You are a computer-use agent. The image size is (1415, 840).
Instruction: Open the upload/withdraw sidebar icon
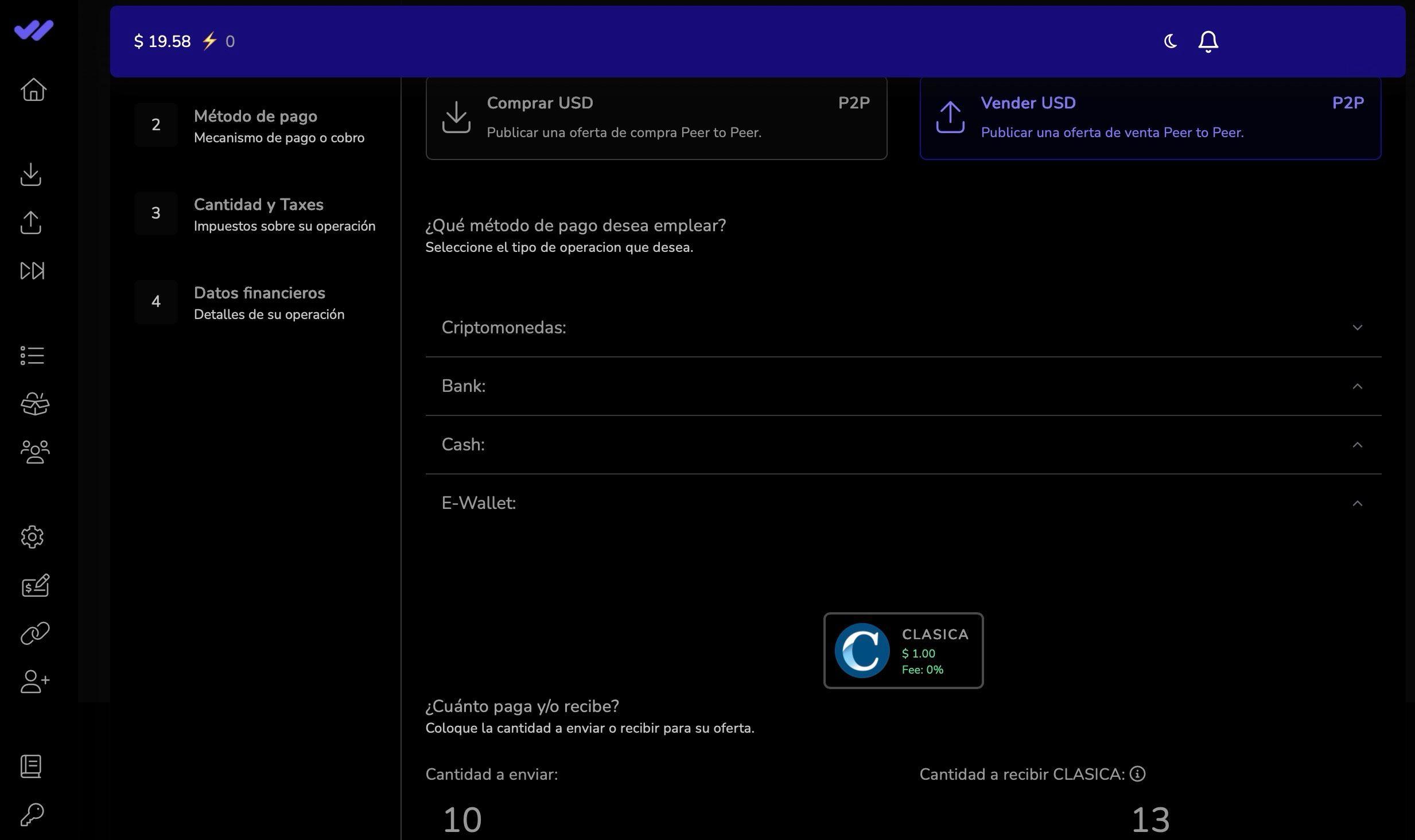(31, 223)
